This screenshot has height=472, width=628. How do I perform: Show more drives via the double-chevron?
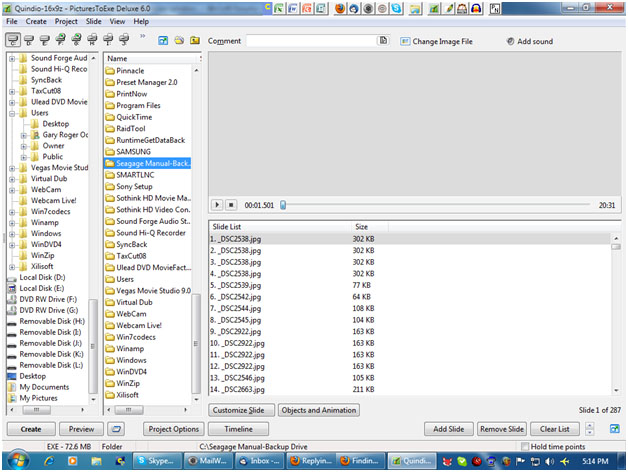click(142, 36)
